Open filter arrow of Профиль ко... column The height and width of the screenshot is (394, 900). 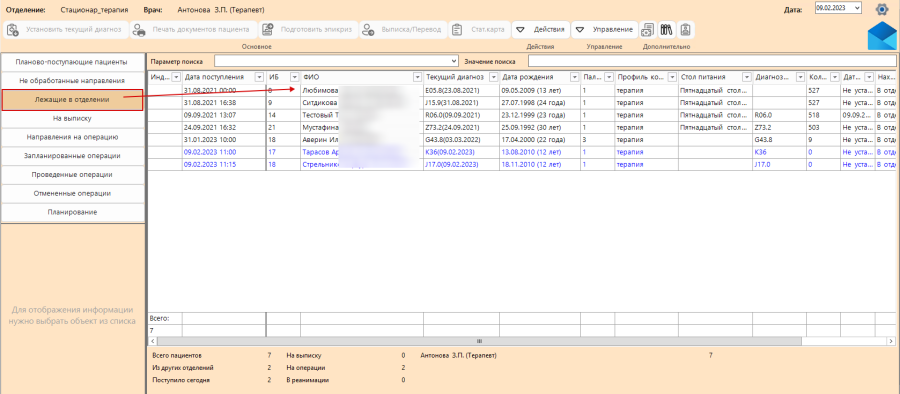672,77
